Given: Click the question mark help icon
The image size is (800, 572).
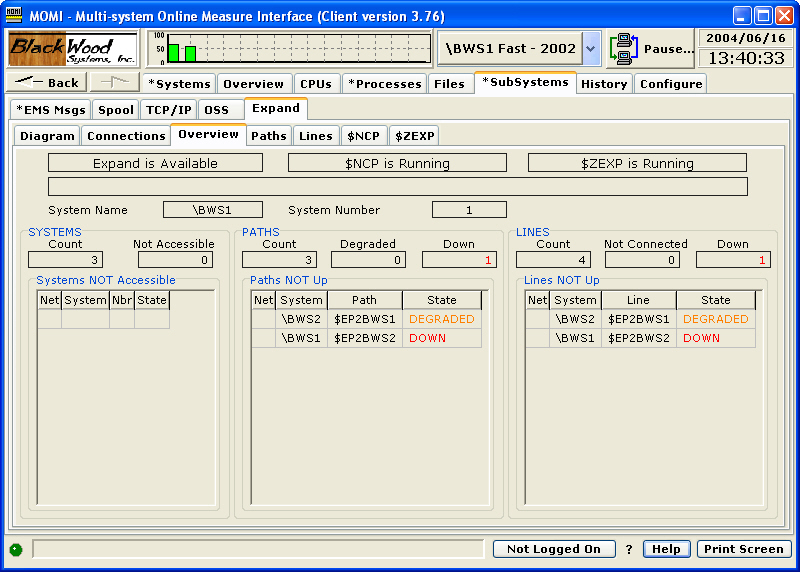Looking at the screenshot, I should [x=629, y=549].
